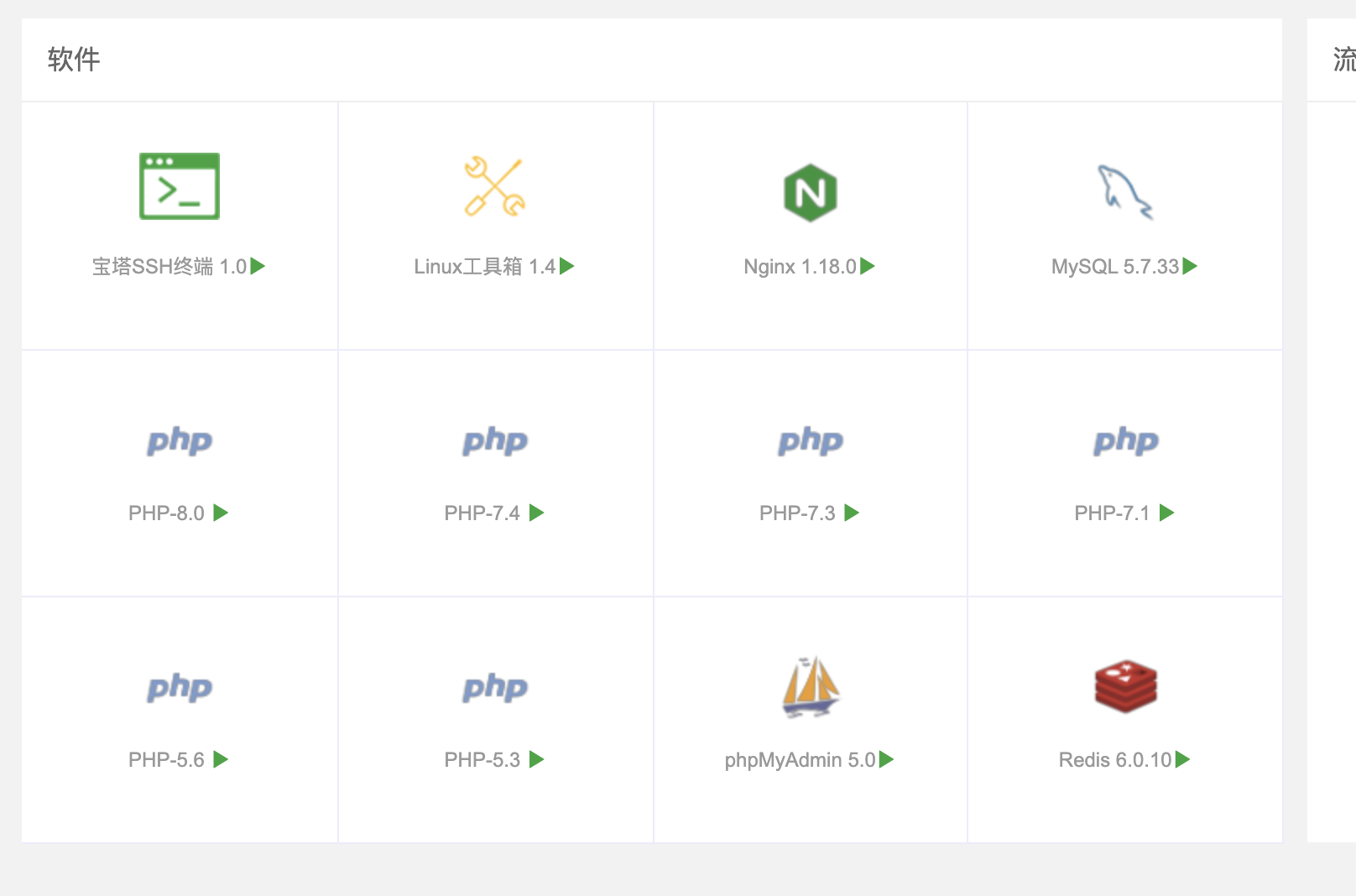1356x896 pixels.
Task: Open Nginx 1.18.0 settings label
Action: tap(800, 267)
